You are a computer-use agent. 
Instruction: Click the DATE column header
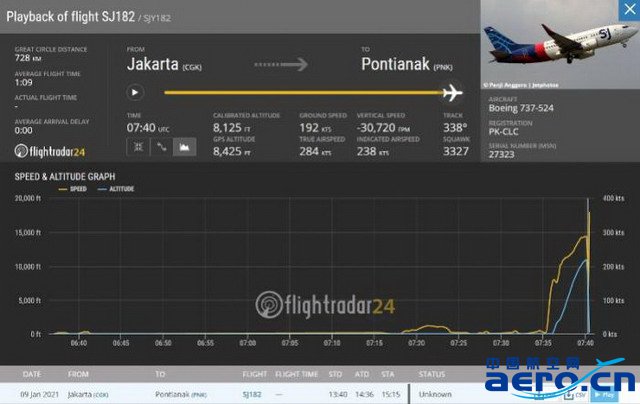(32, 374)
